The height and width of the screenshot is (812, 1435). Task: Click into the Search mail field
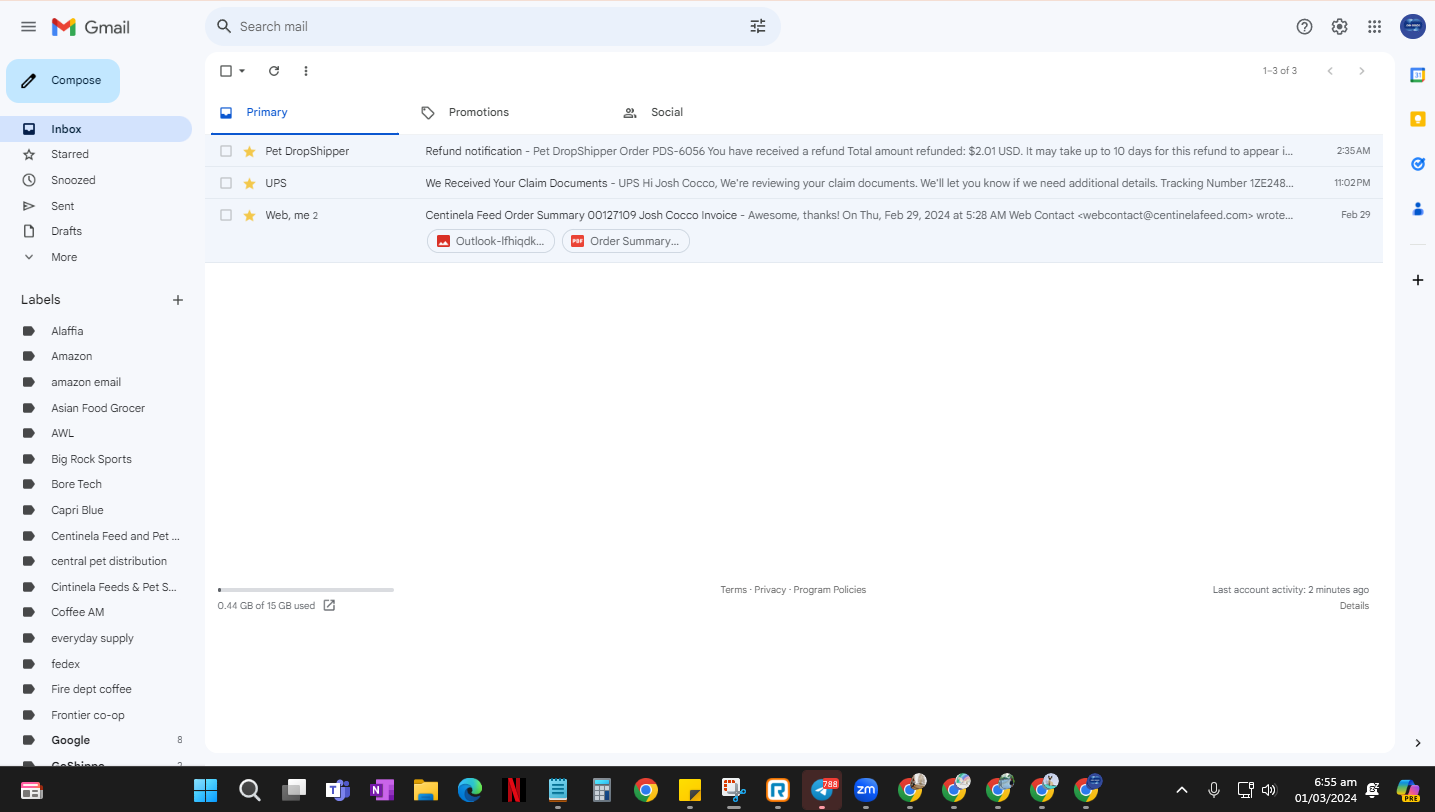click(x=492, y=27)
